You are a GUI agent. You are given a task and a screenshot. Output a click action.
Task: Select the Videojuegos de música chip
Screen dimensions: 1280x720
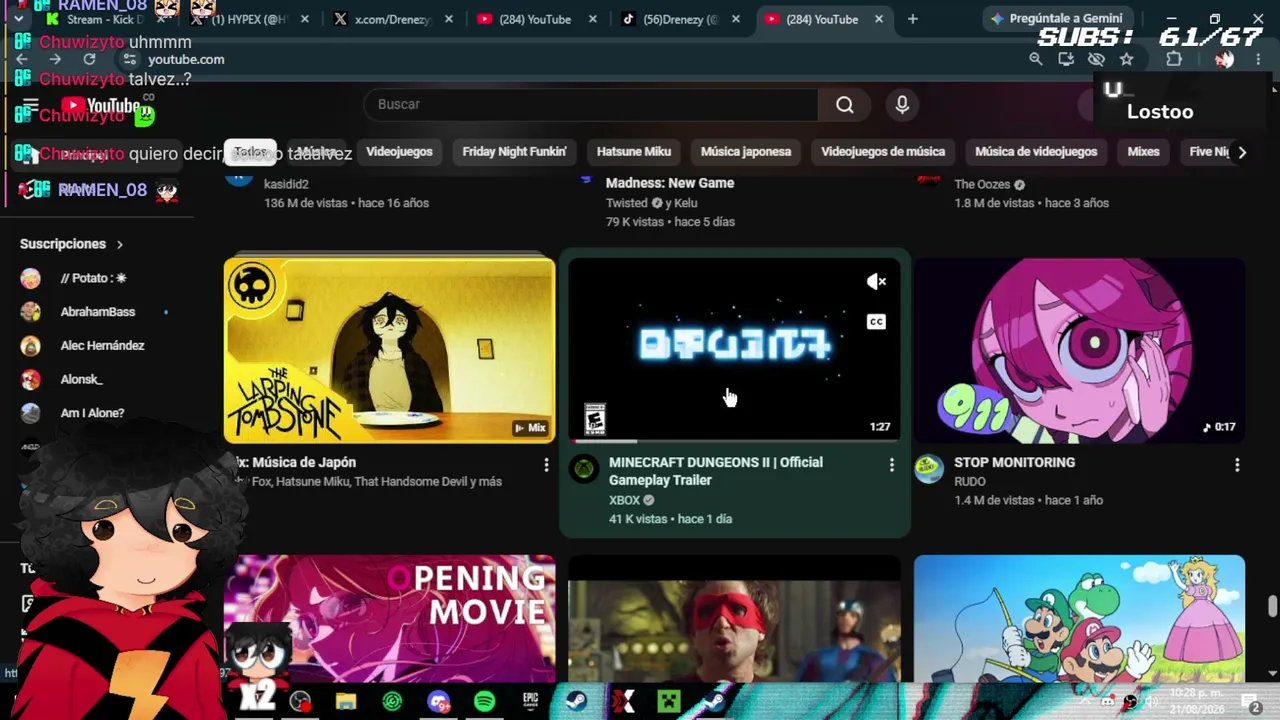click(x=883, y=152)
